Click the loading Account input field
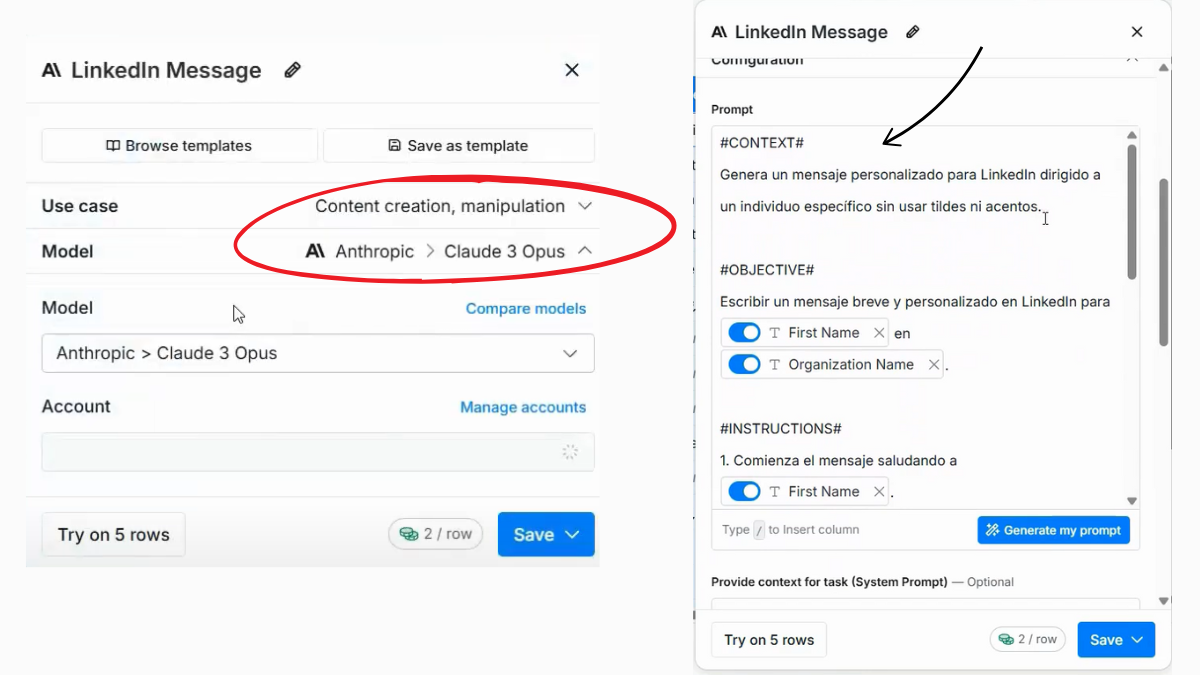This screenshot has height=675, width=1200. 318,452
